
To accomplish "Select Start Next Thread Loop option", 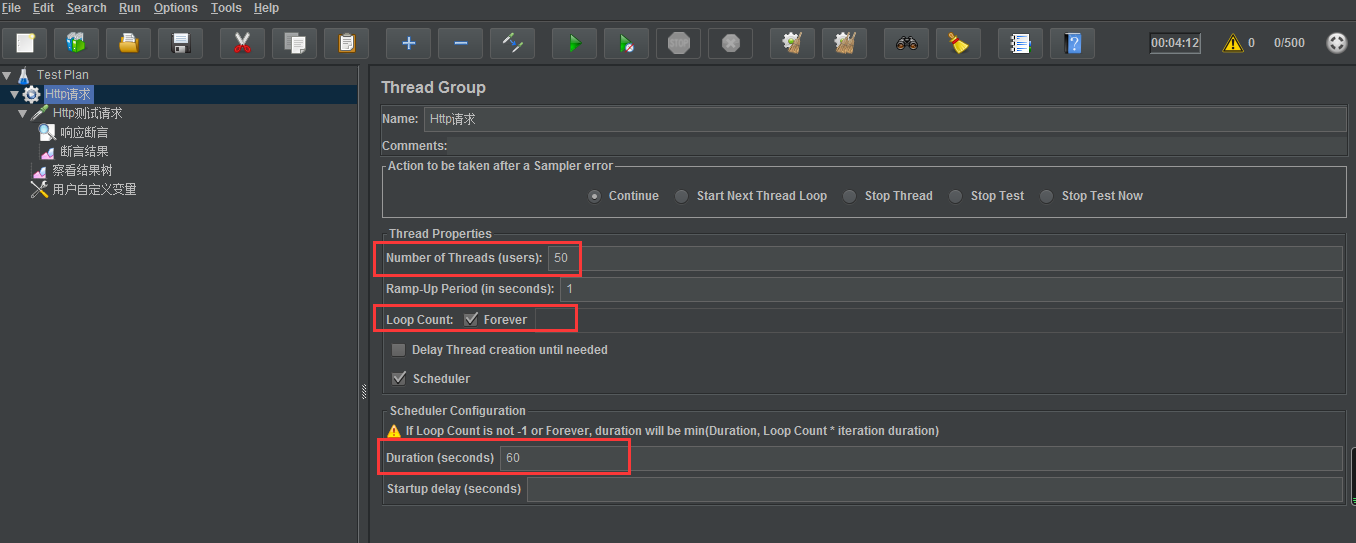I will click(681, 196).
